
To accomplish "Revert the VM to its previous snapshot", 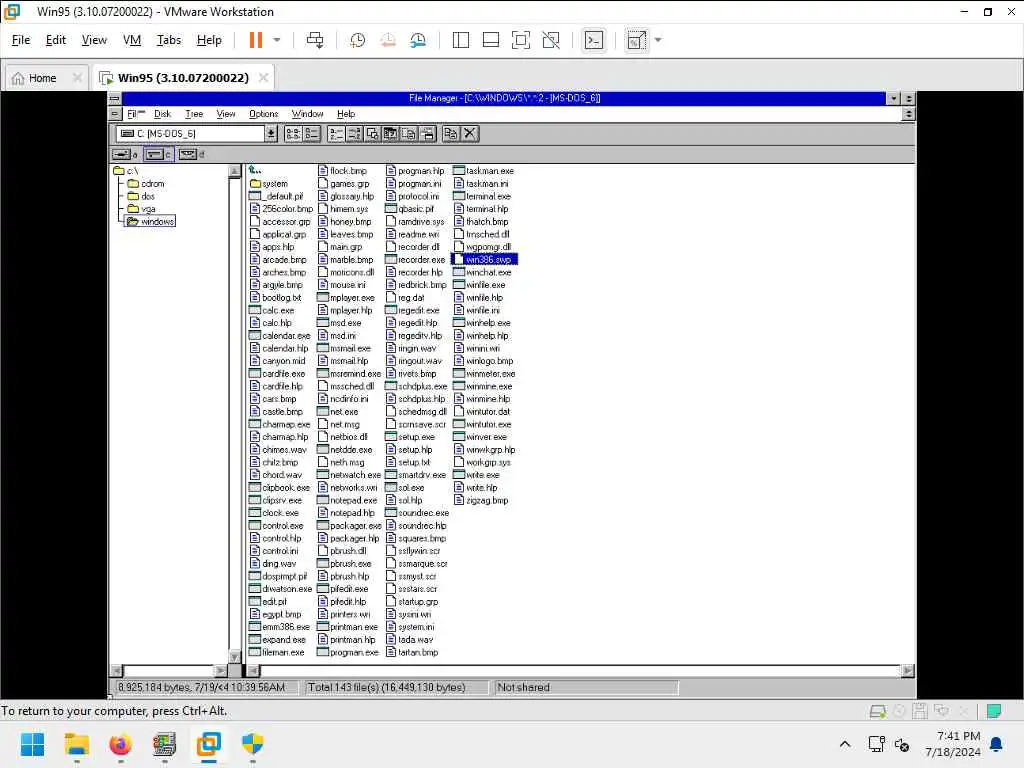I will (388, 40).
